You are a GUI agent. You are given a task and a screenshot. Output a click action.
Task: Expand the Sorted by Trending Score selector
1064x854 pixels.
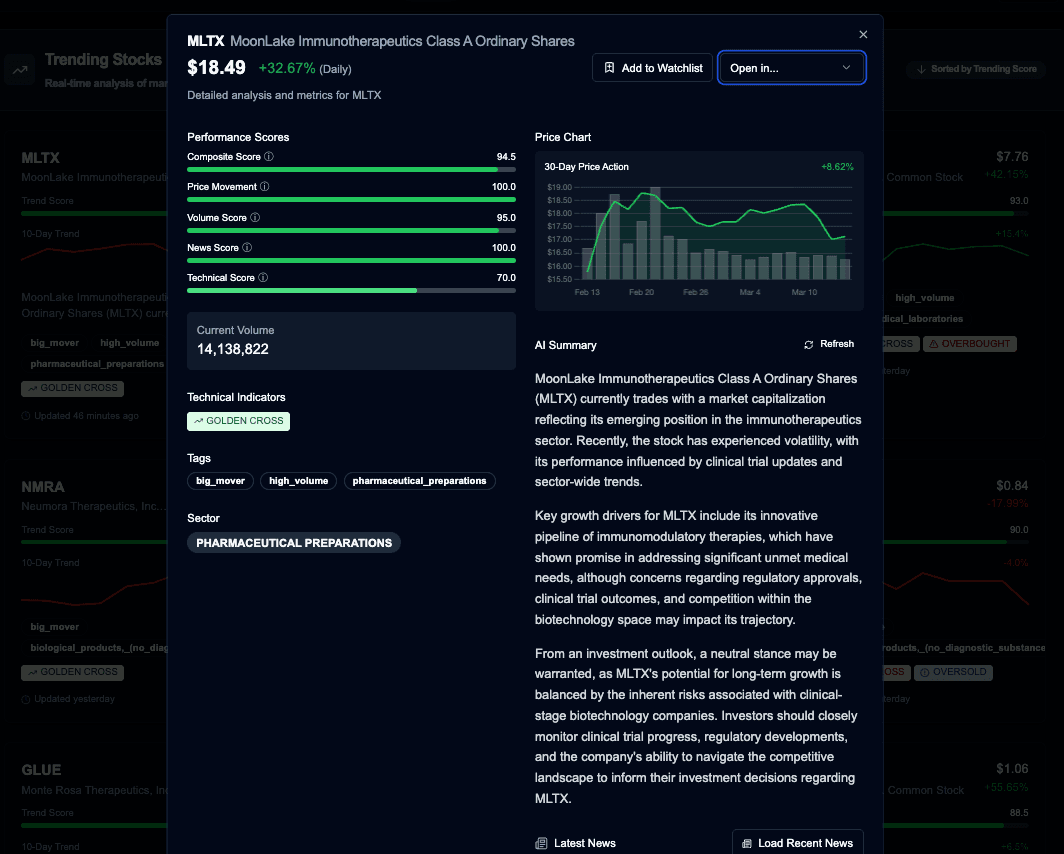pyautogui.click(x=976, y=69)
